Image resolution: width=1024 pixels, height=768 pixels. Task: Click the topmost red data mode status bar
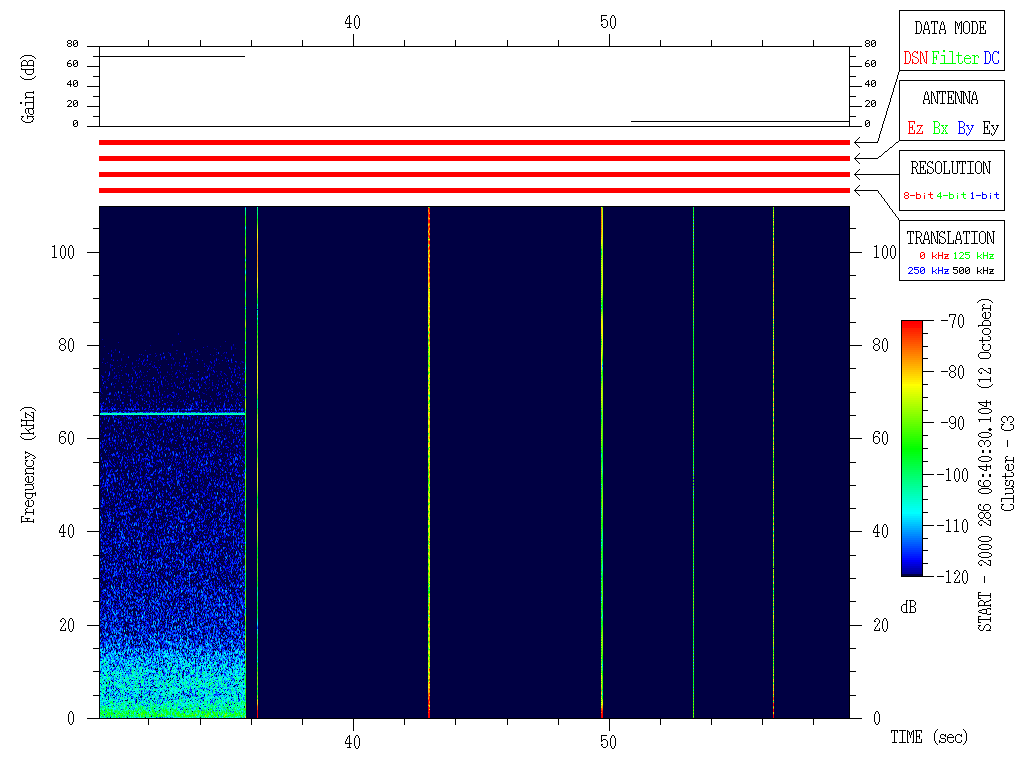[x=474, y=142]
